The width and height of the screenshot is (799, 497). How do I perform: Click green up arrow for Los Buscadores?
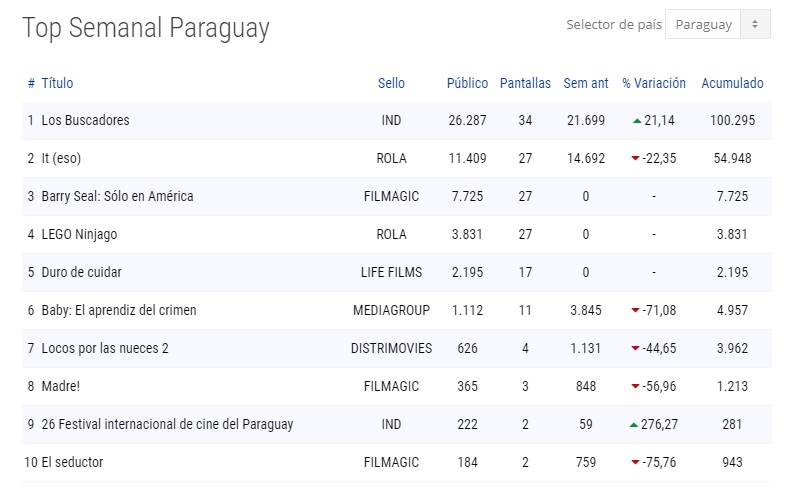(x=636, y=121)
